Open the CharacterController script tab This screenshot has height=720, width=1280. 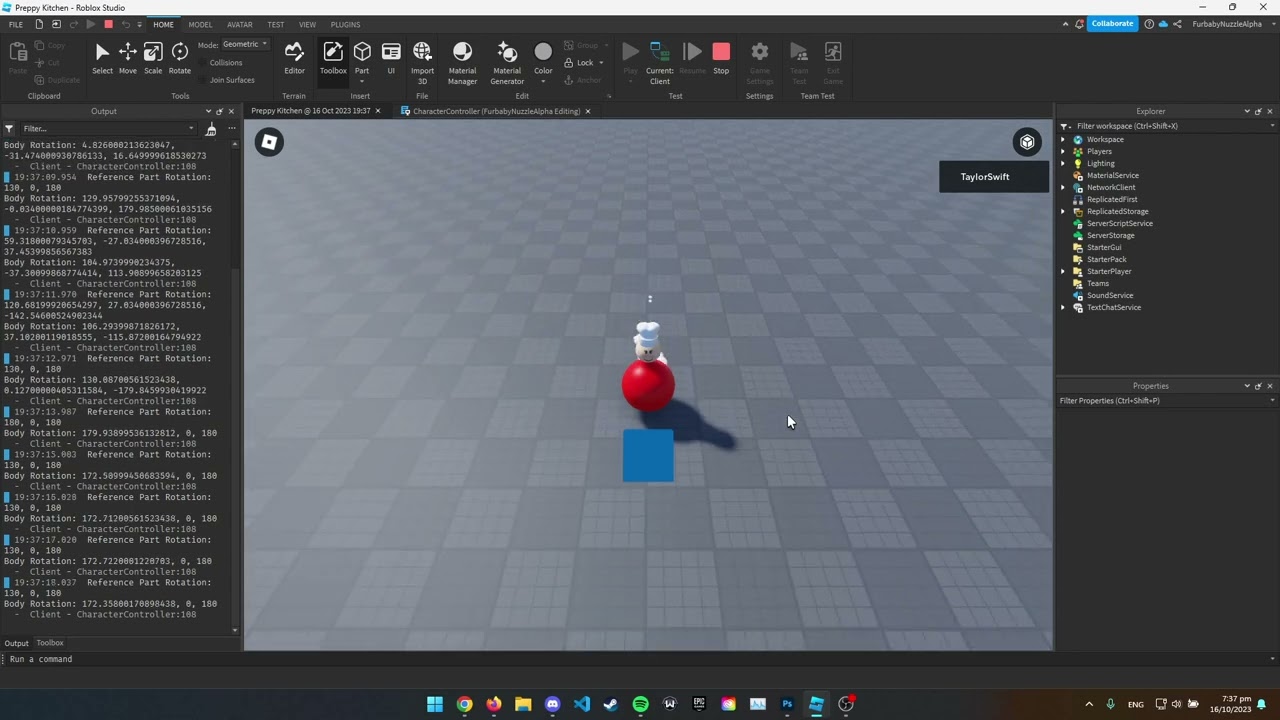coord(496,111)
